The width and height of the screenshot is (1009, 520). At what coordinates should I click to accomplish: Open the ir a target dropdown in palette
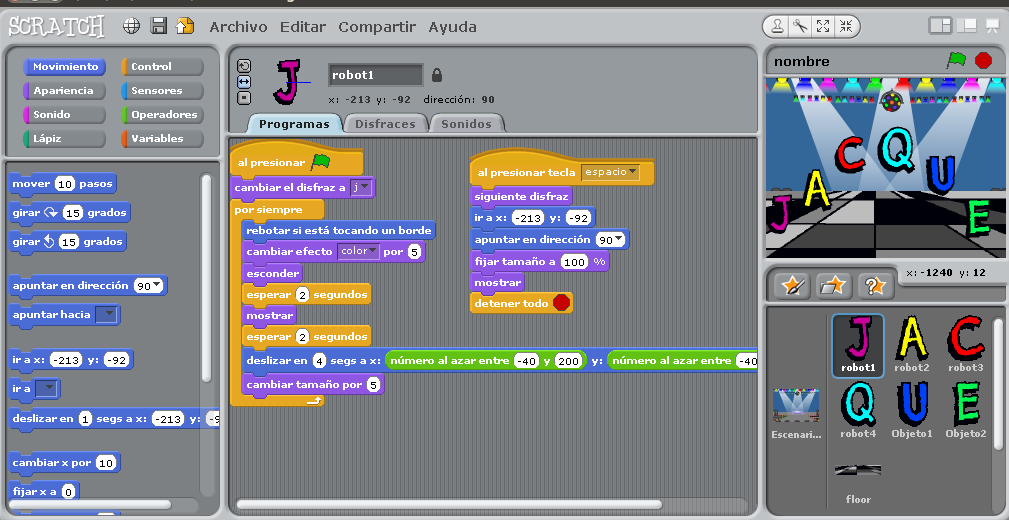pos(48,389)
